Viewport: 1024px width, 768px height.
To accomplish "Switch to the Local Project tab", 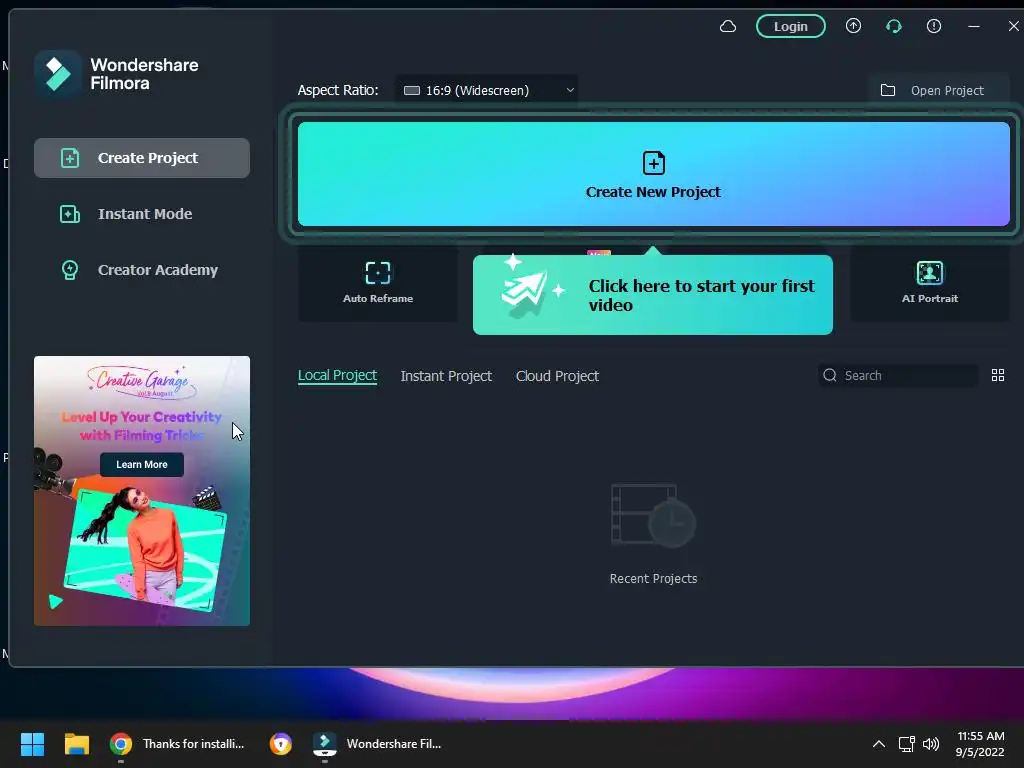I will tap(337, 376).
